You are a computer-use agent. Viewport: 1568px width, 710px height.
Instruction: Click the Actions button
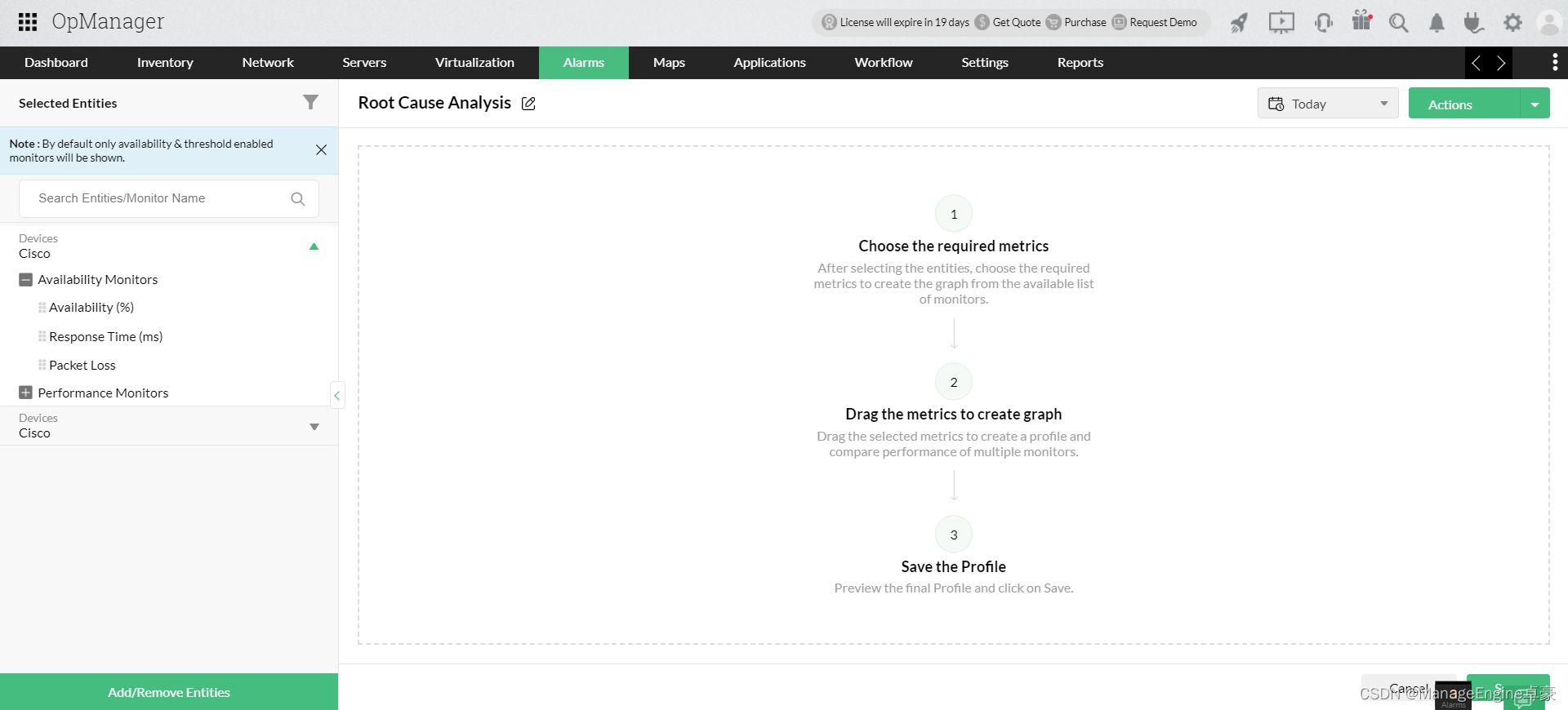coord(1463,104)
